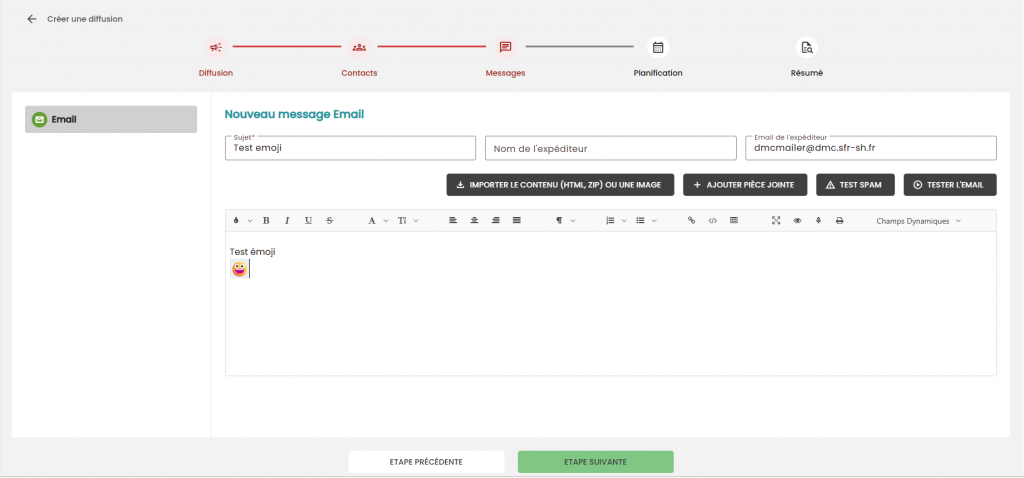Toggle italic formatting
Viewport: 1024px width, 478px height.
pyautogui.click(x=287, y=221)
